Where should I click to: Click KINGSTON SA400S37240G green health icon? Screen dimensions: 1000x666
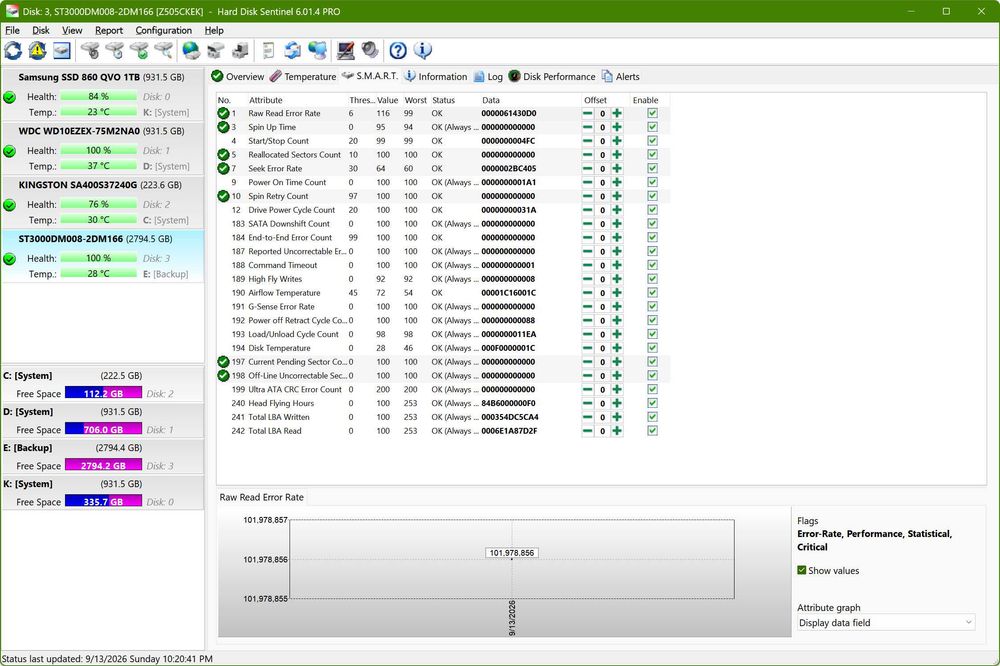click(10, 205)
